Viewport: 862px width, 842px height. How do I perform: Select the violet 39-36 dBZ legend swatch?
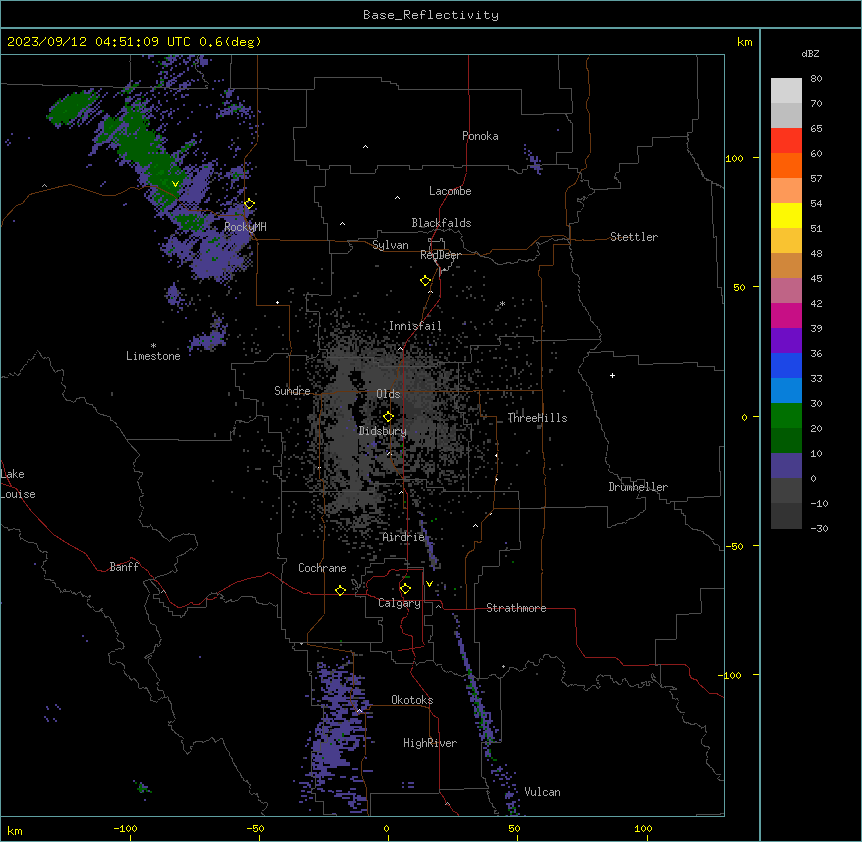pyautogui.click(x=786, y=341)
